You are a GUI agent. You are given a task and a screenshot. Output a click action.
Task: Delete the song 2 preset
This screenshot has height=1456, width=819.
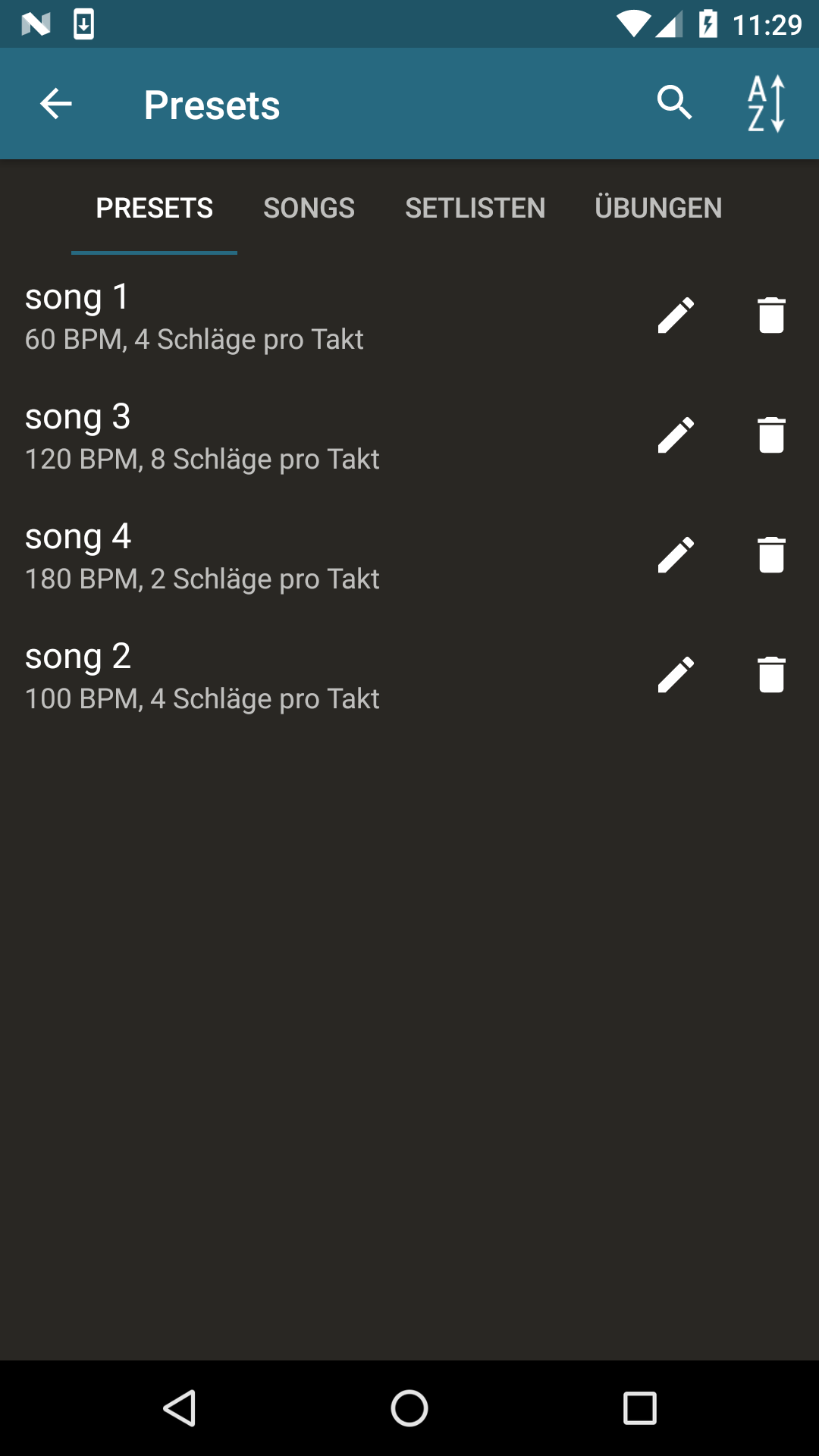pyautogui.click(x=771, y=675)
